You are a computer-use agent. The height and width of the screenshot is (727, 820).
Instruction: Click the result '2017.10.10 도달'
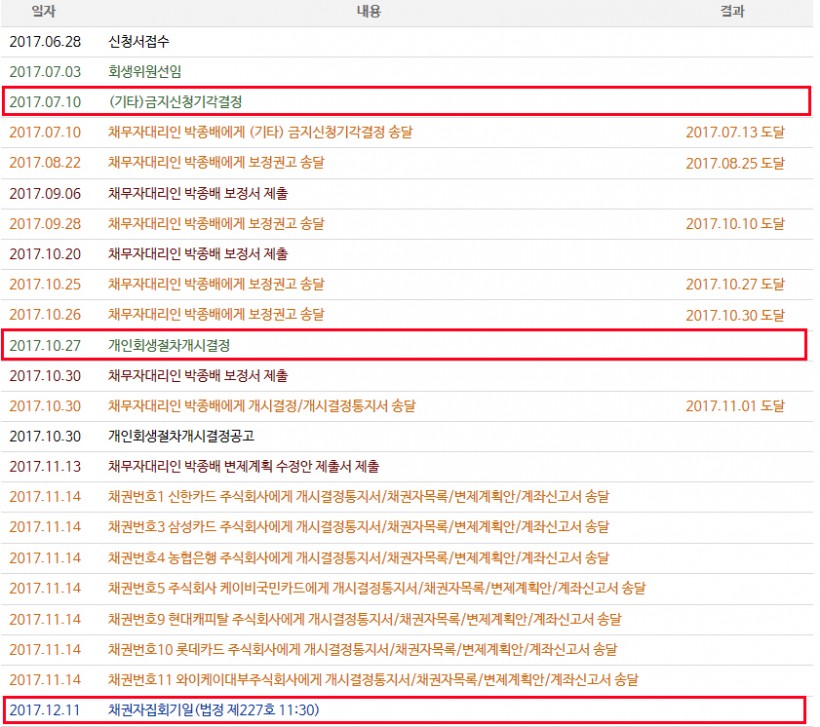(735, 224)
